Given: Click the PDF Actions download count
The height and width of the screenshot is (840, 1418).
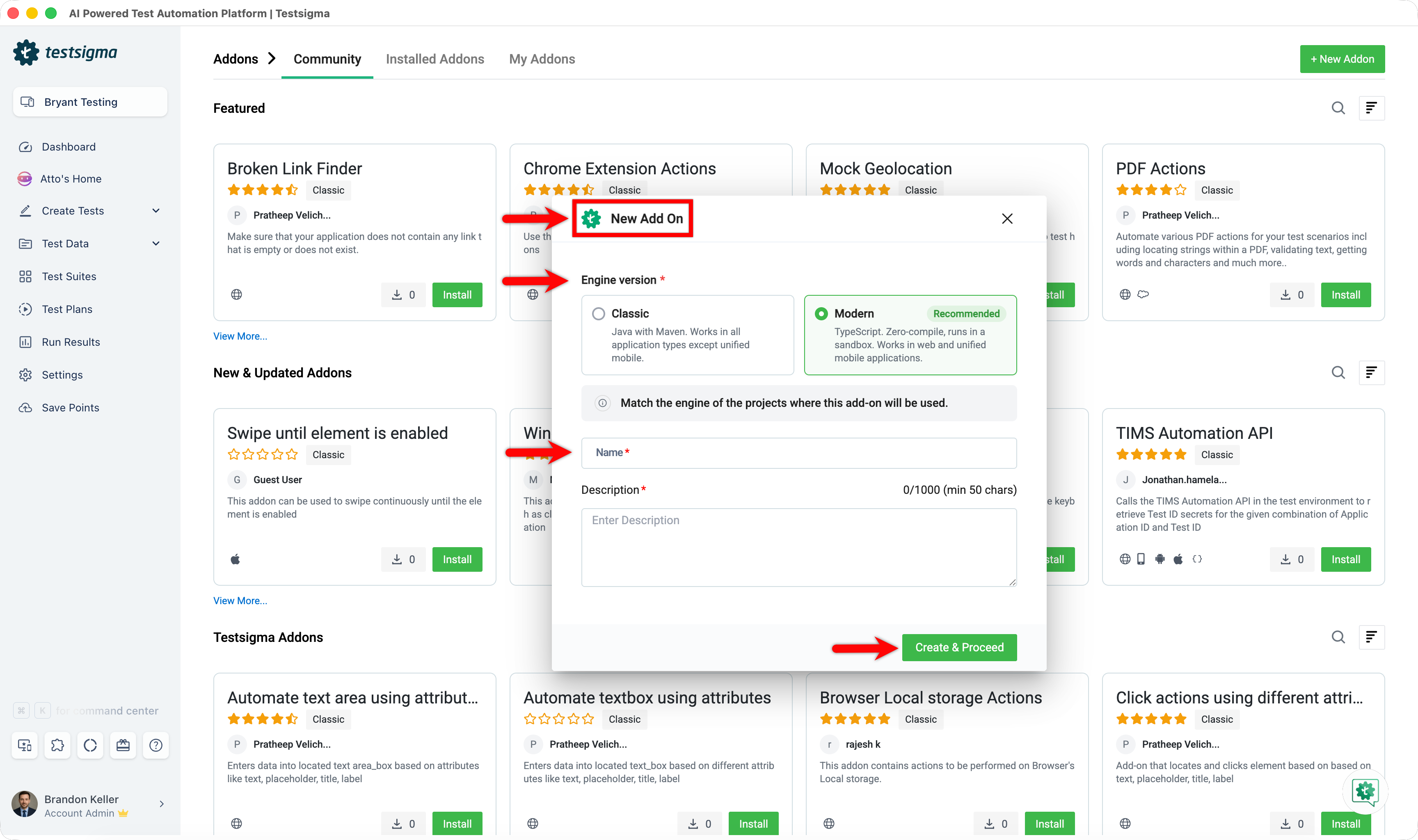Looking at the screenshot, I should 1292,295.
